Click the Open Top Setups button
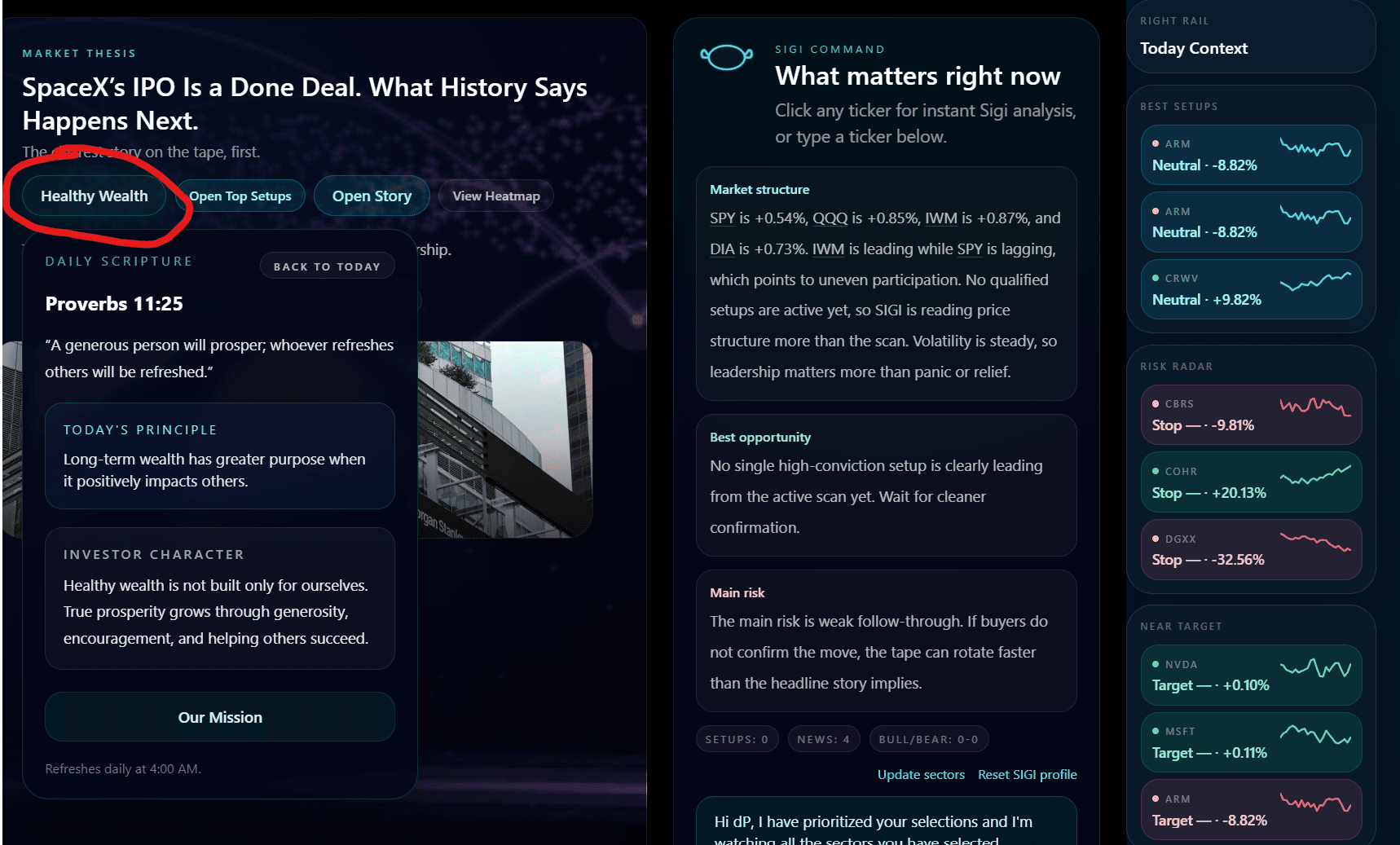Image resolution: width=1400 pixels, height=845 pixels. [x=240, y=196]
